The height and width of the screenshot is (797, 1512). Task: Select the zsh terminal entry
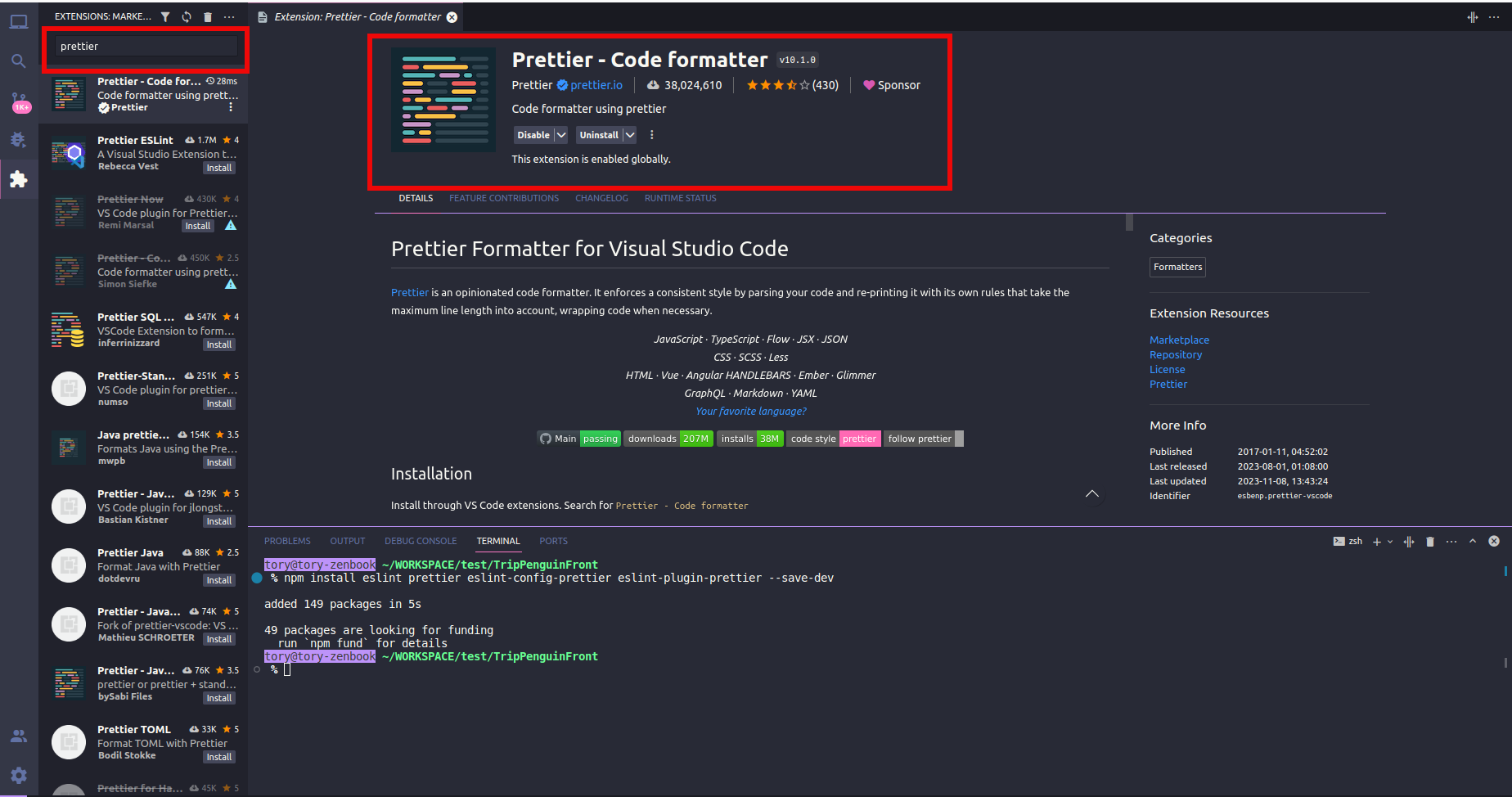1348,541
